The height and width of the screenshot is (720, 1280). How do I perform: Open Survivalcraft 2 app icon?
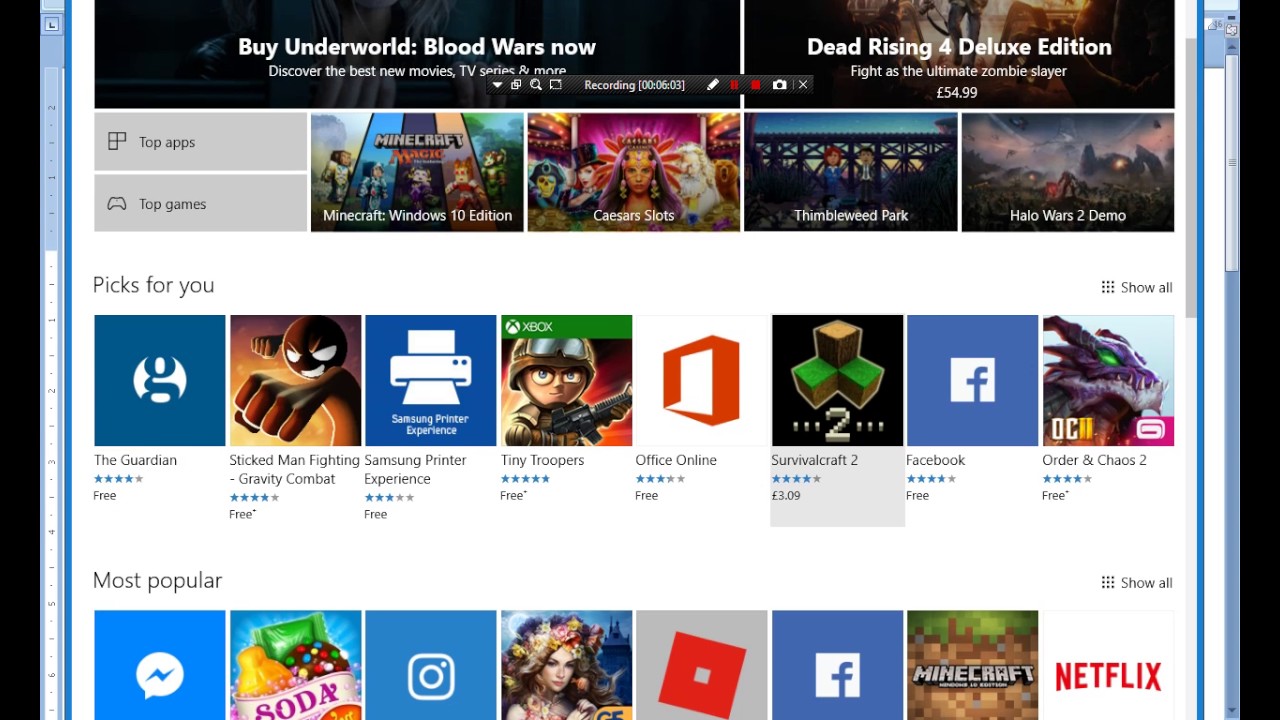click(x=837, y=380)
